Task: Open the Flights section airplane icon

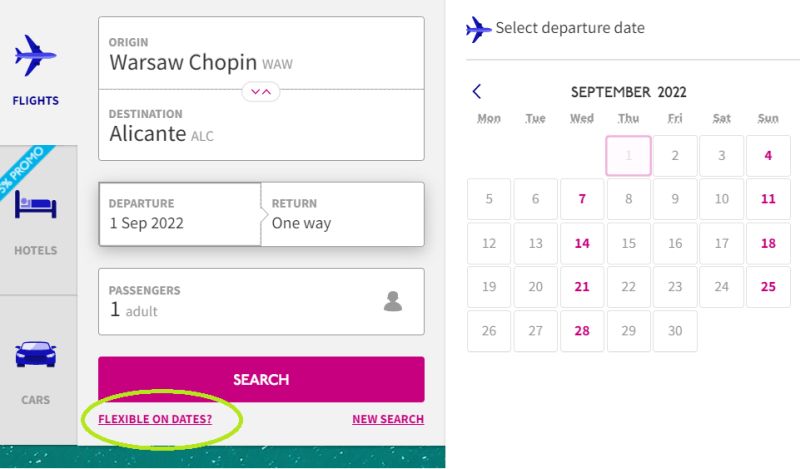Action: tap(35, 56)
